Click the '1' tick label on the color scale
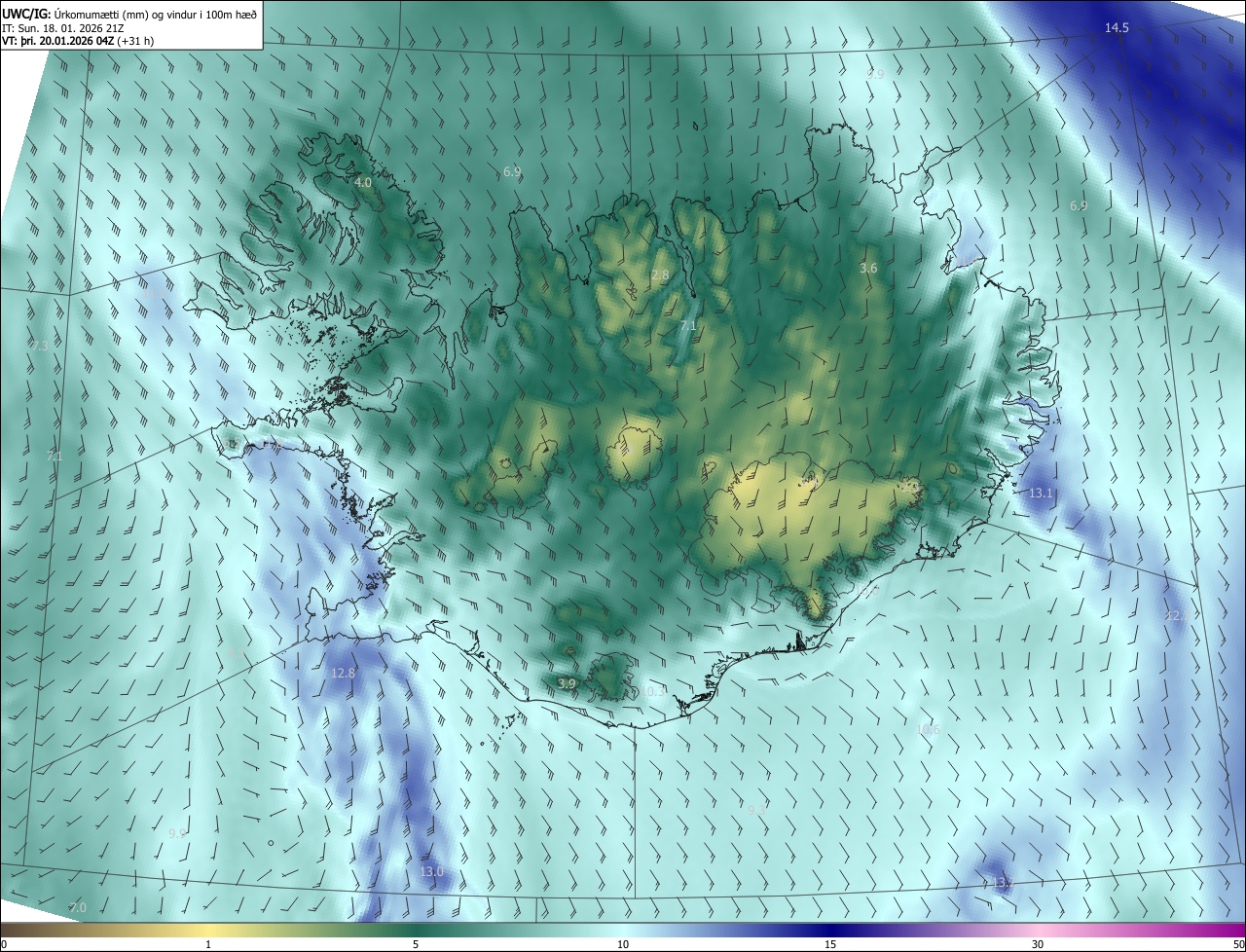The width and height of the screenshot is (1246, 952). [x=208, y=945]
